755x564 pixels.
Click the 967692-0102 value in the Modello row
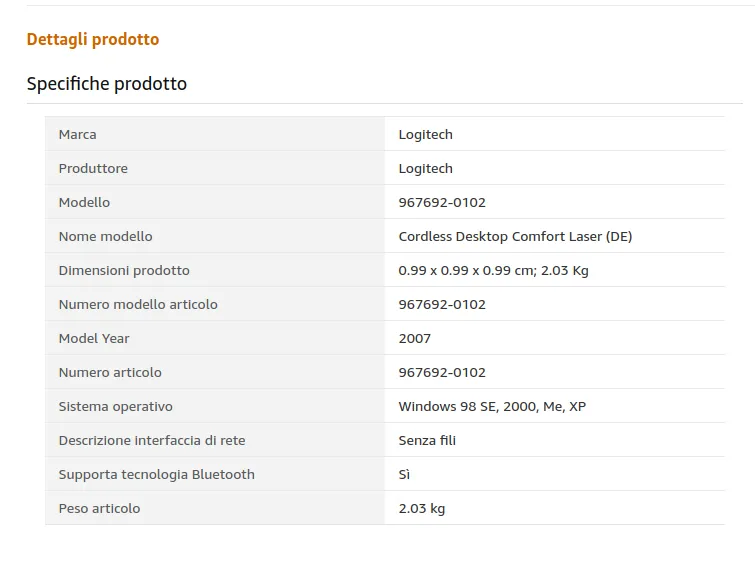tap(442, 203)
